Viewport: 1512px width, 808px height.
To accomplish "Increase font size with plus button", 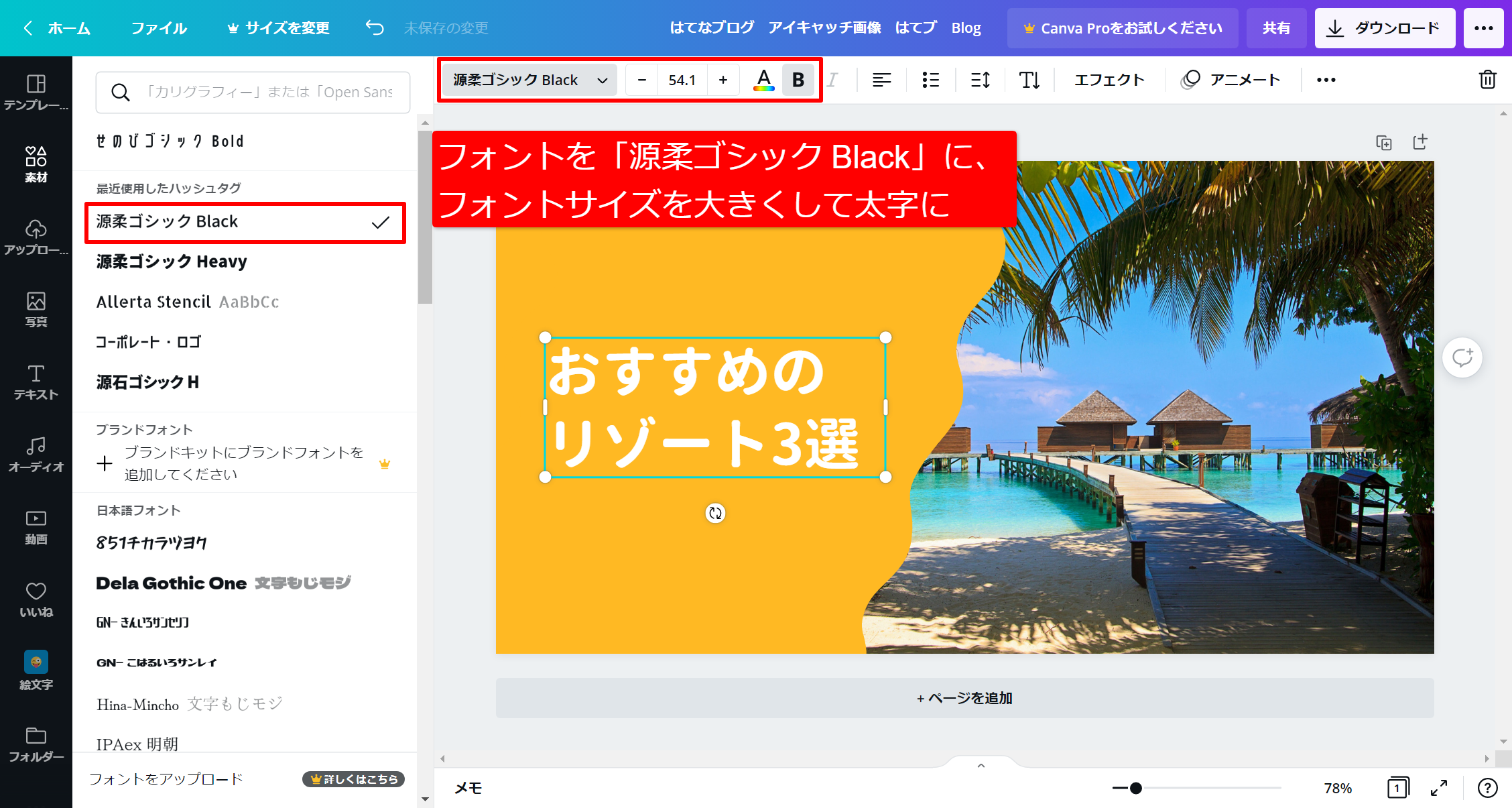I will [723, 80].
